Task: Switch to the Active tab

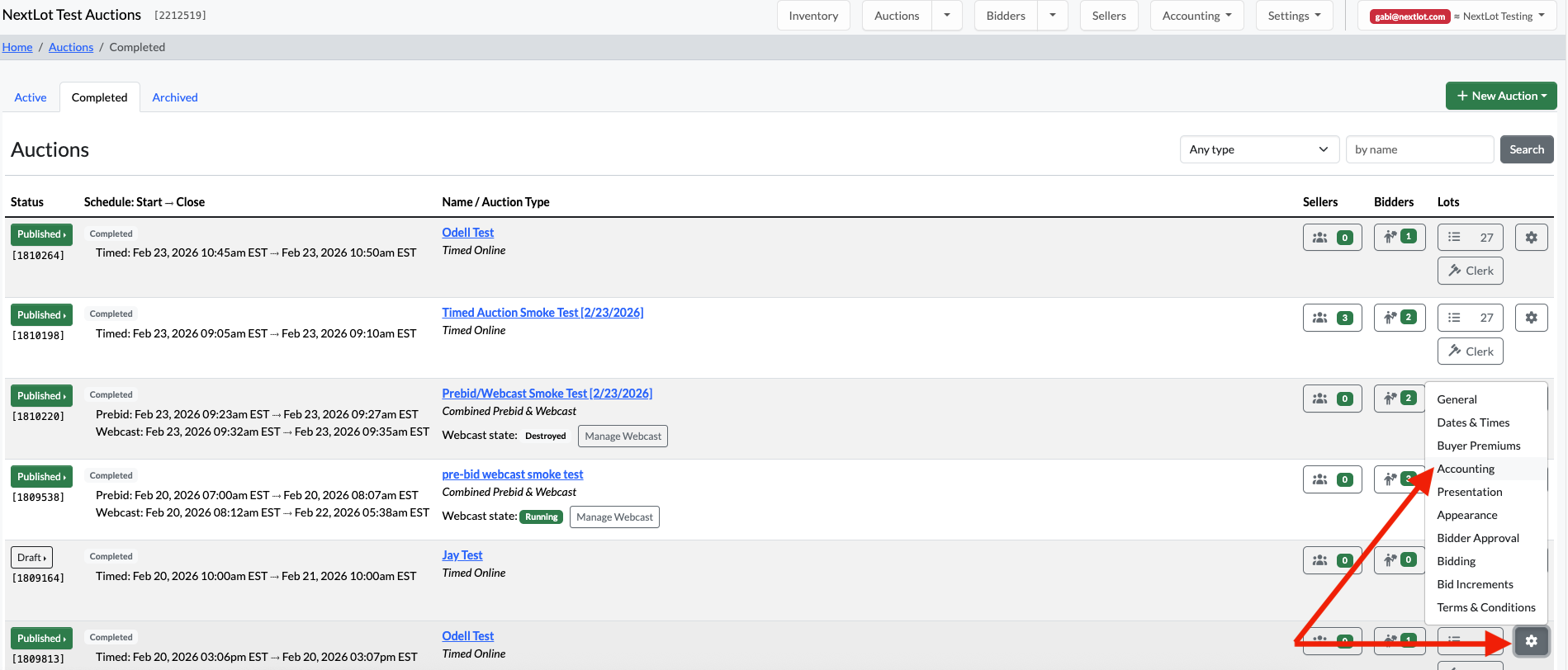Action: 31,97
